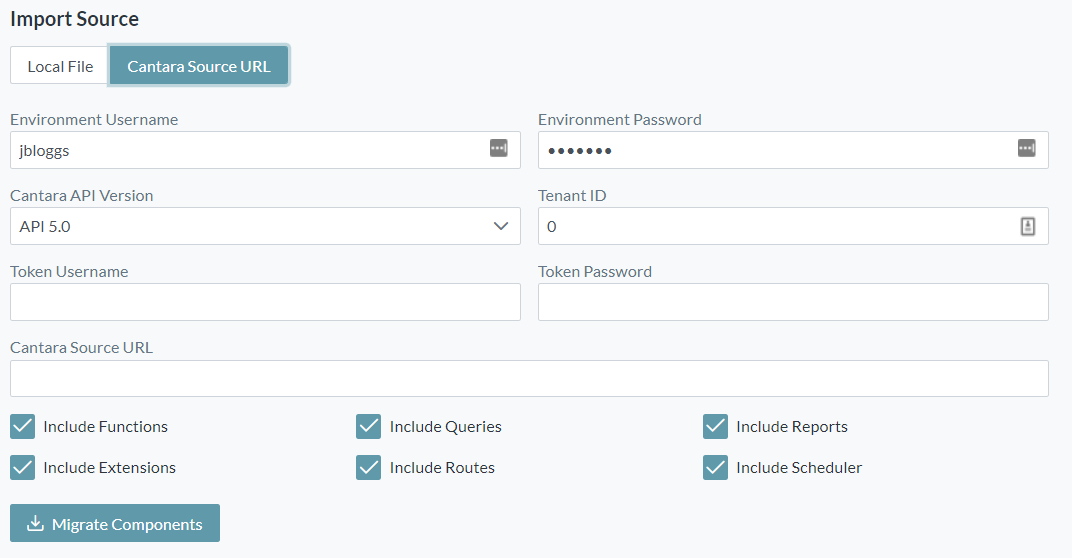Click the Token Username input box

click(x=265, y=302)
